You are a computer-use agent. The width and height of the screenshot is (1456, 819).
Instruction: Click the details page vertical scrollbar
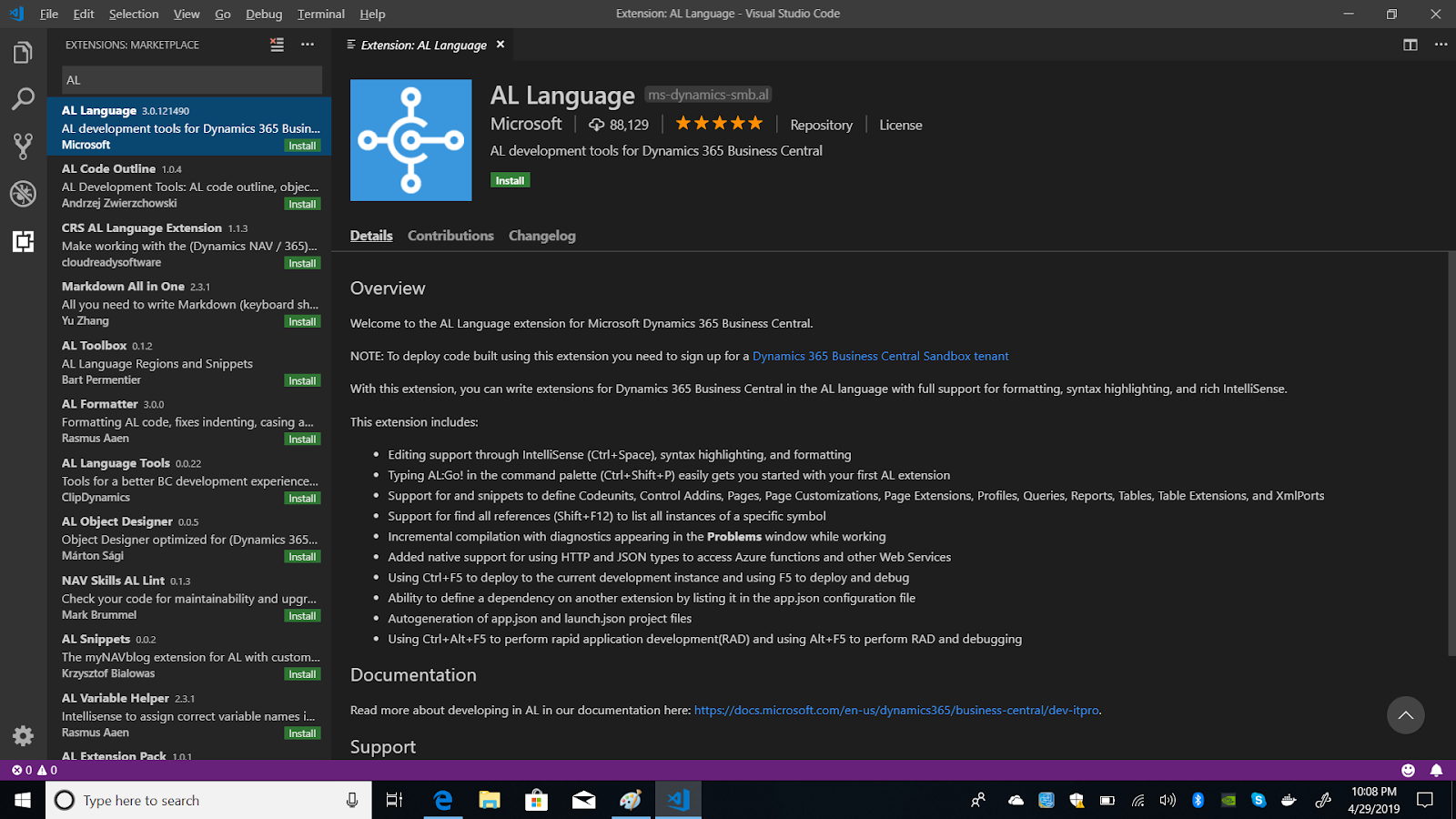tap(1451, 453)
